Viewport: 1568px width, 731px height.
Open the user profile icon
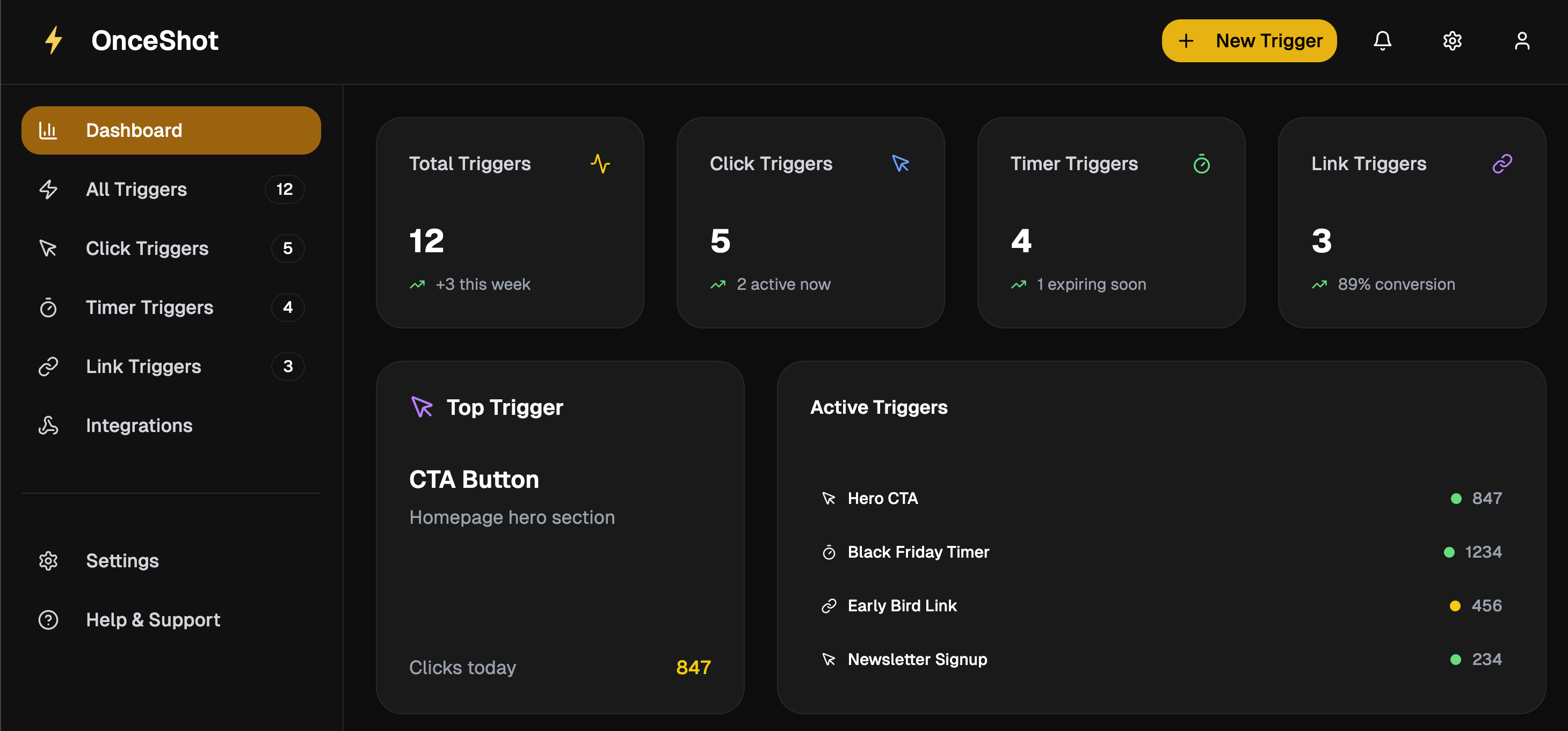[x=1522, y=40]
